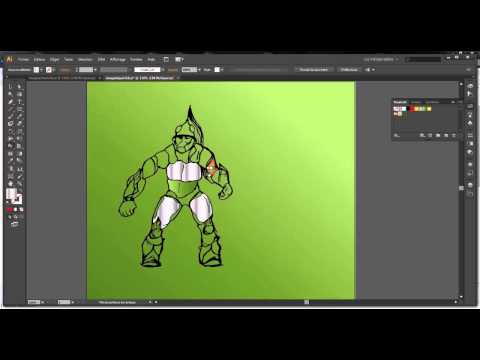Select the Mesh tool
This screenshot has width=480, height=360.
(x=10, y=154)
